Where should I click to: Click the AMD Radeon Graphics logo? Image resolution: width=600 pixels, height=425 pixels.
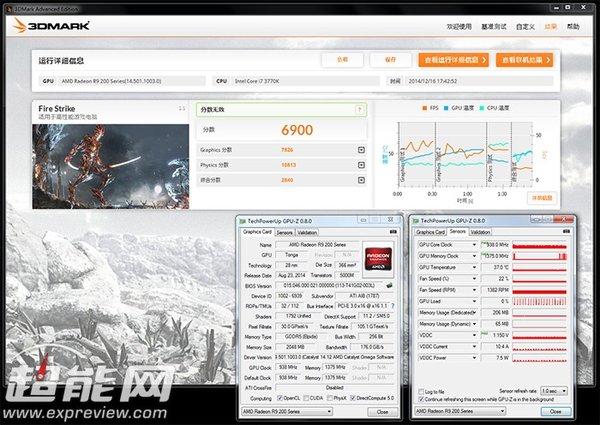[x=379, y=255]
